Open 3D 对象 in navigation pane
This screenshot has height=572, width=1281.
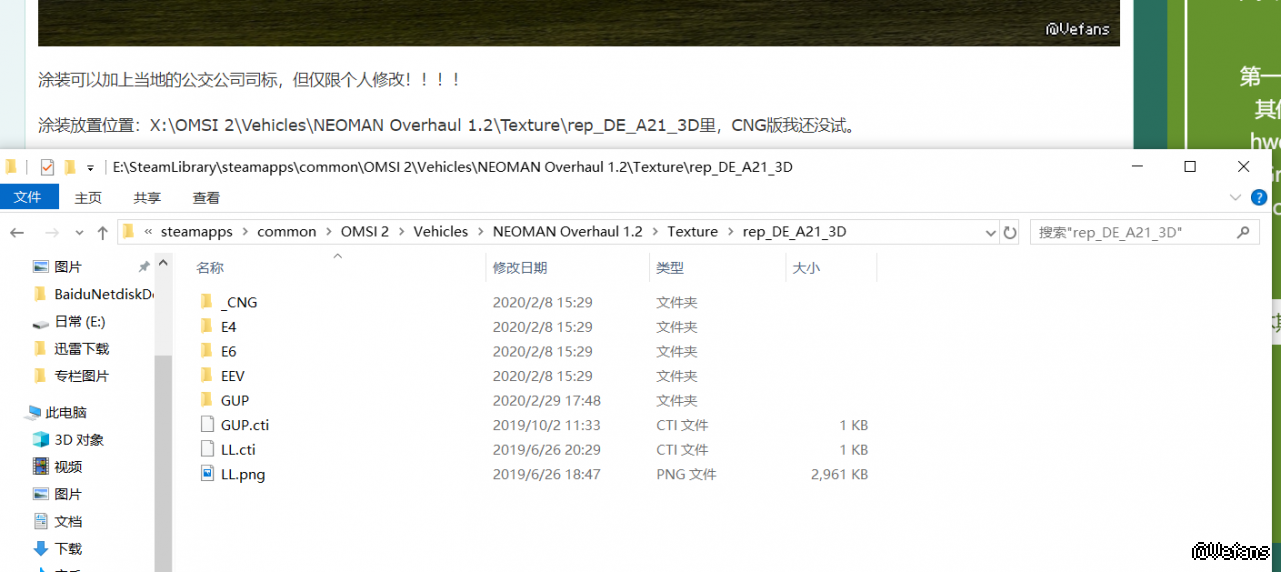point(79,440)
